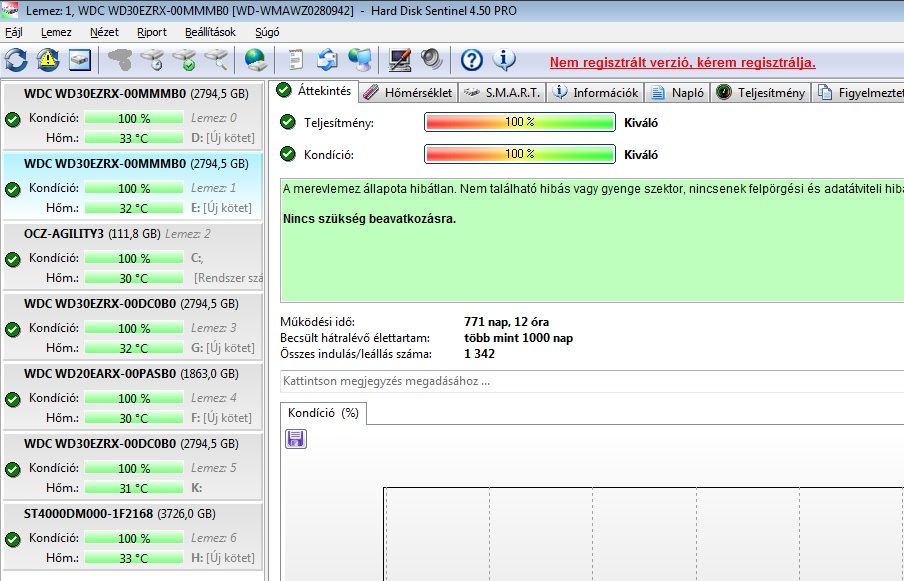Select disk WDC WD30EZRX-00MMMB0 with drive E:

(x=132, y=186)
